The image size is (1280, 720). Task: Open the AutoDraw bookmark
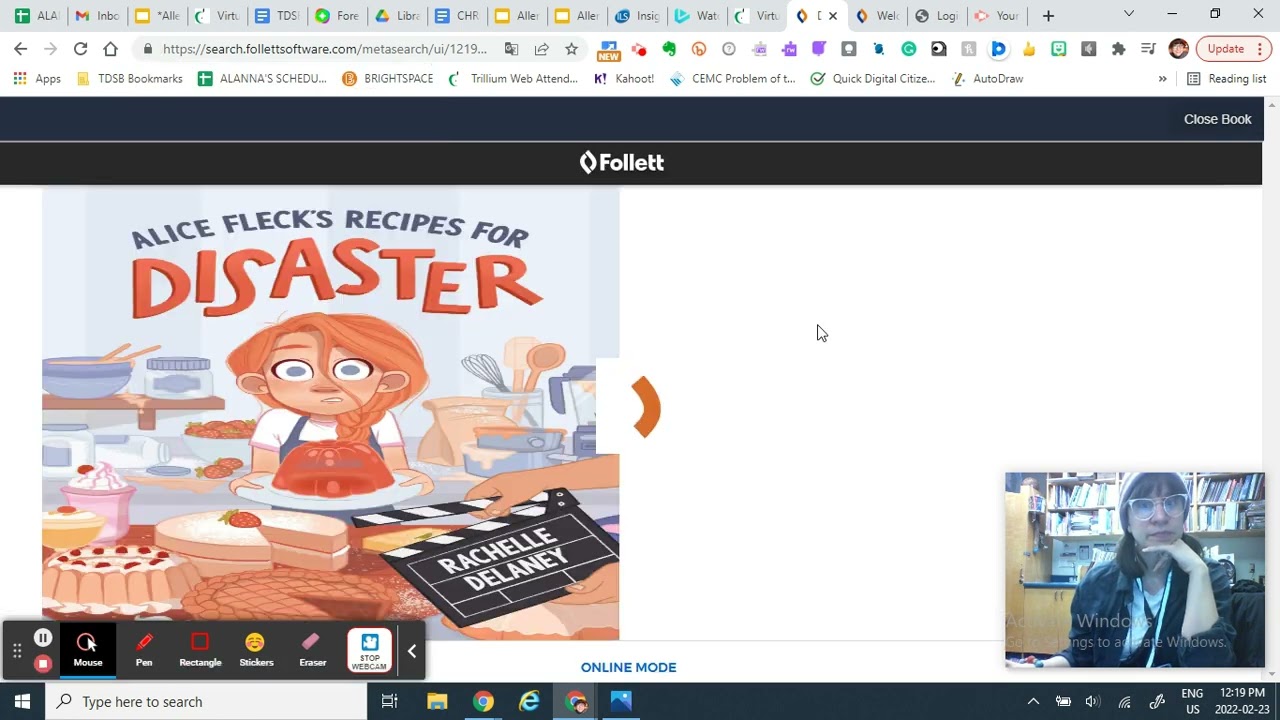tap(987, 78)
